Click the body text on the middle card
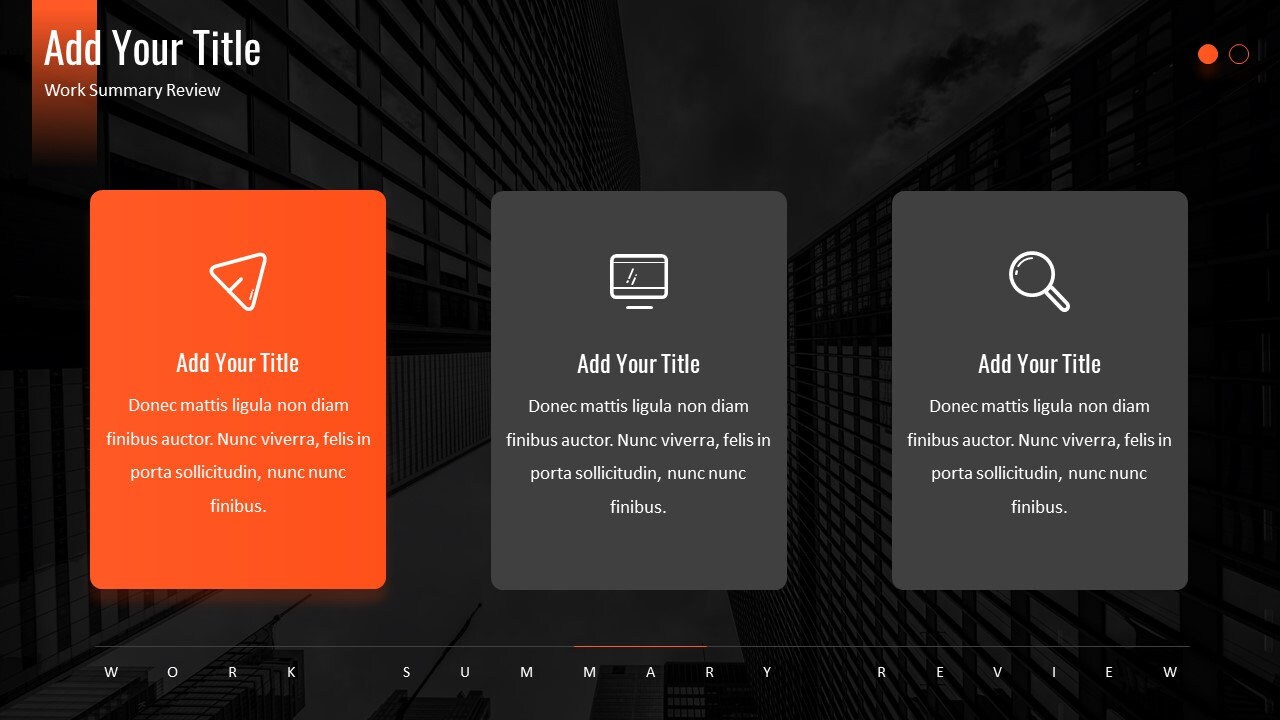This screenshot has height=720, width=1280. 639,456
